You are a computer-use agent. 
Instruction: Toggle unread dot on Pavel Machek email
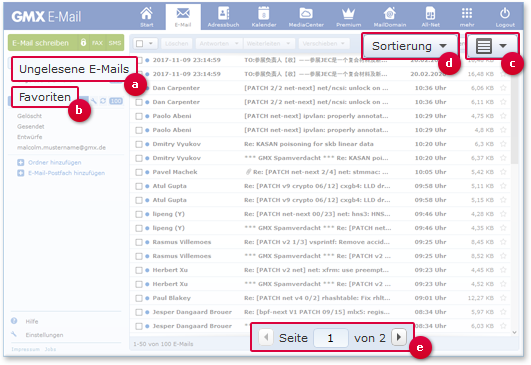[147, 172]
